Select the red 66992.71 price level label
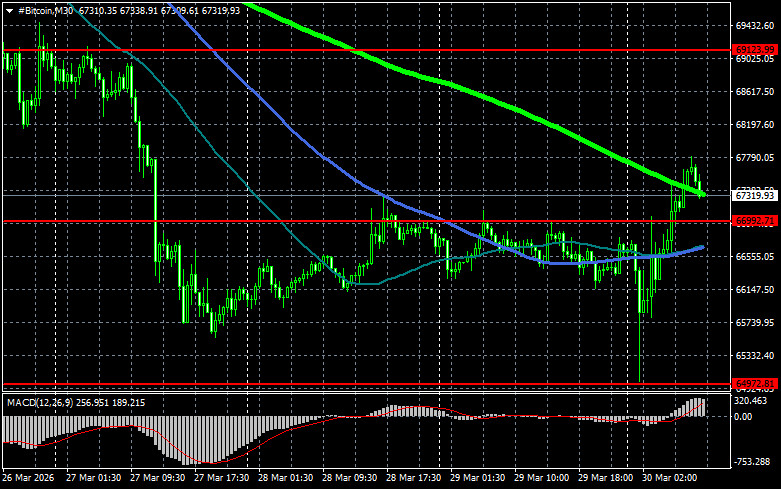 (x=755, y=221)
